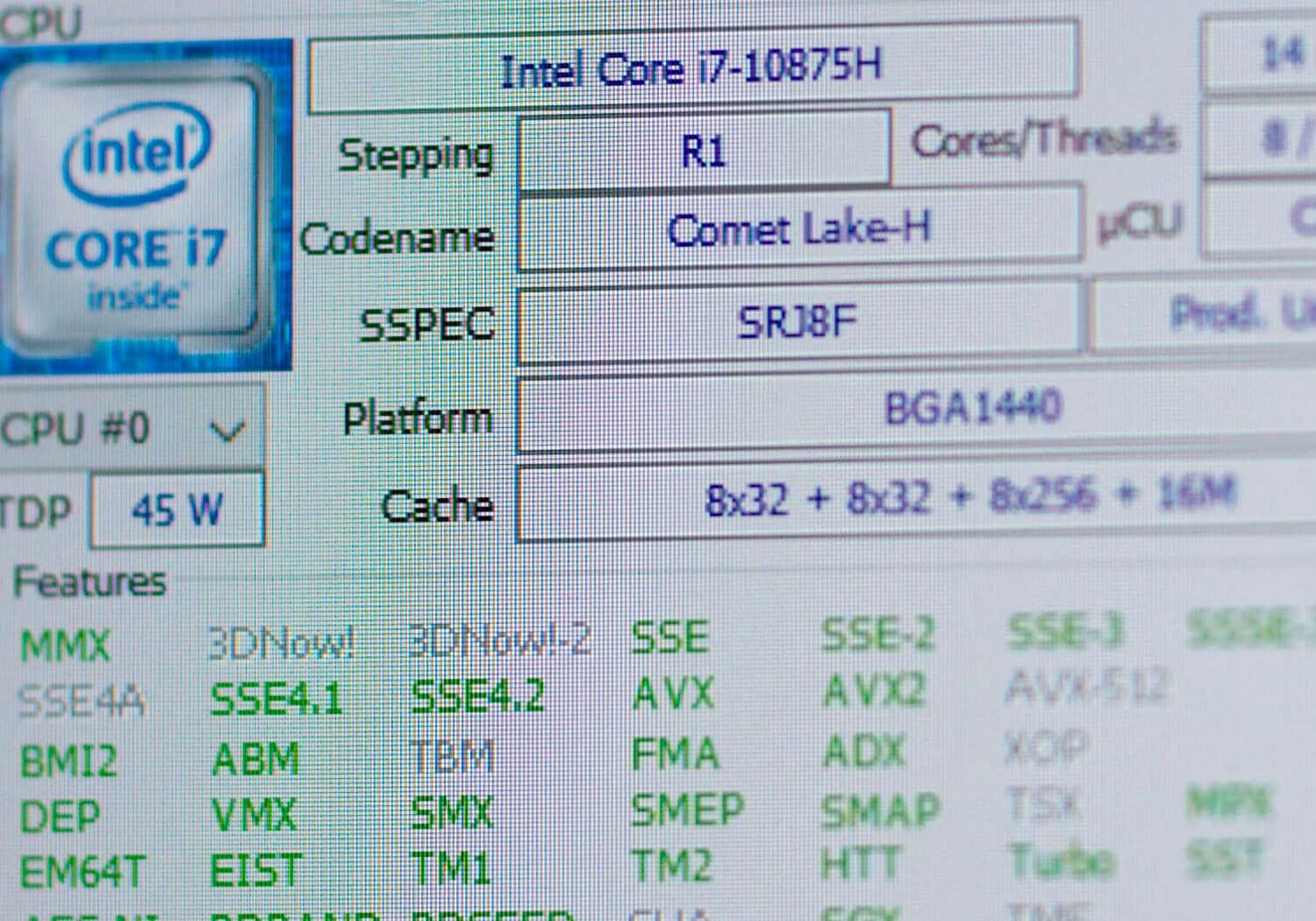Click the VMX feature flag
The image size is (1316, 921).
254,816
